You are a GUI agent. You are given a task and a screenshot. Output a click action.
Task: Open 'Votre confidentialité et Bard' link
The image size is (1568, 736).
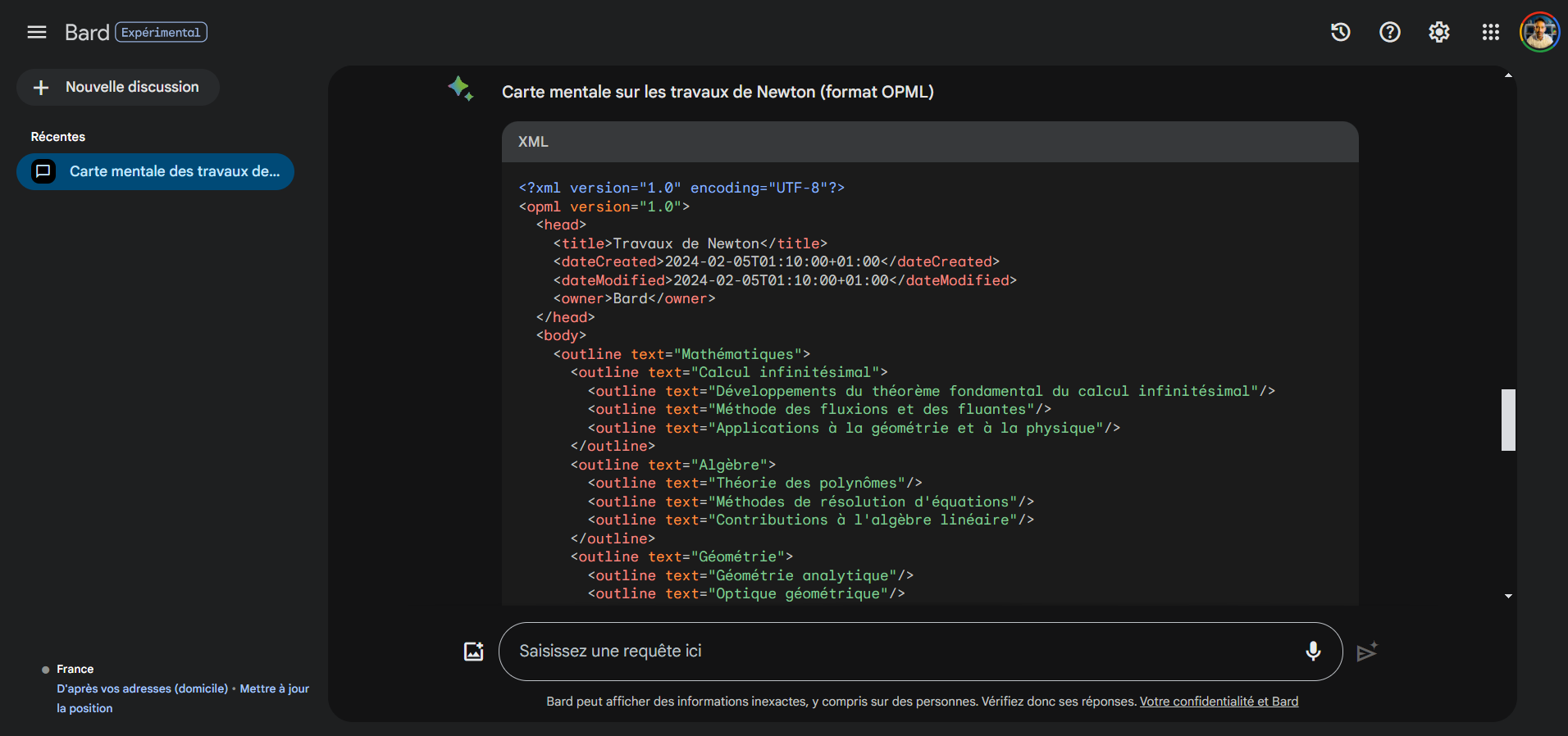click(x=1219, y=702)
